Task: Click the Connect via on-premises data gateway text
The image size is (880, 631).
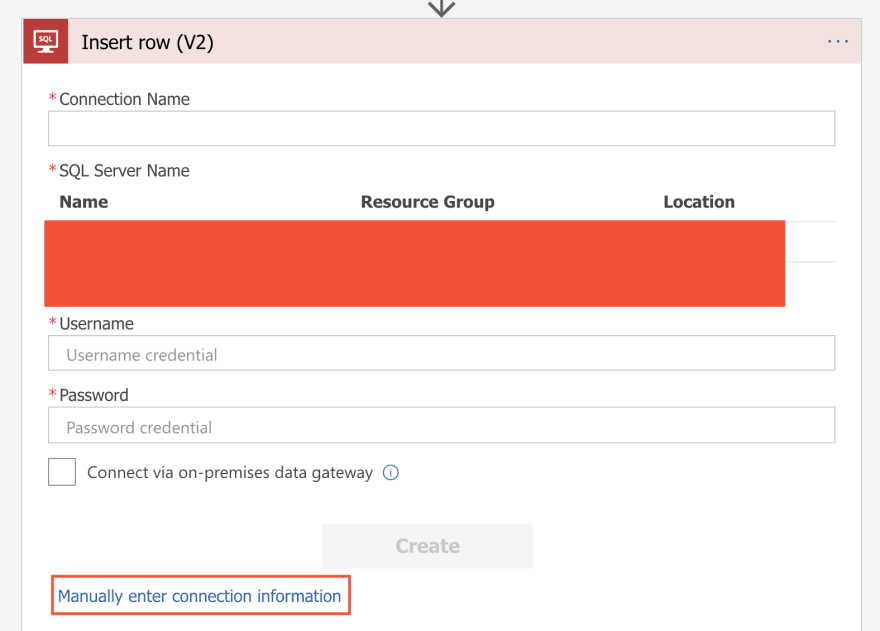Action: pos(230,473)
